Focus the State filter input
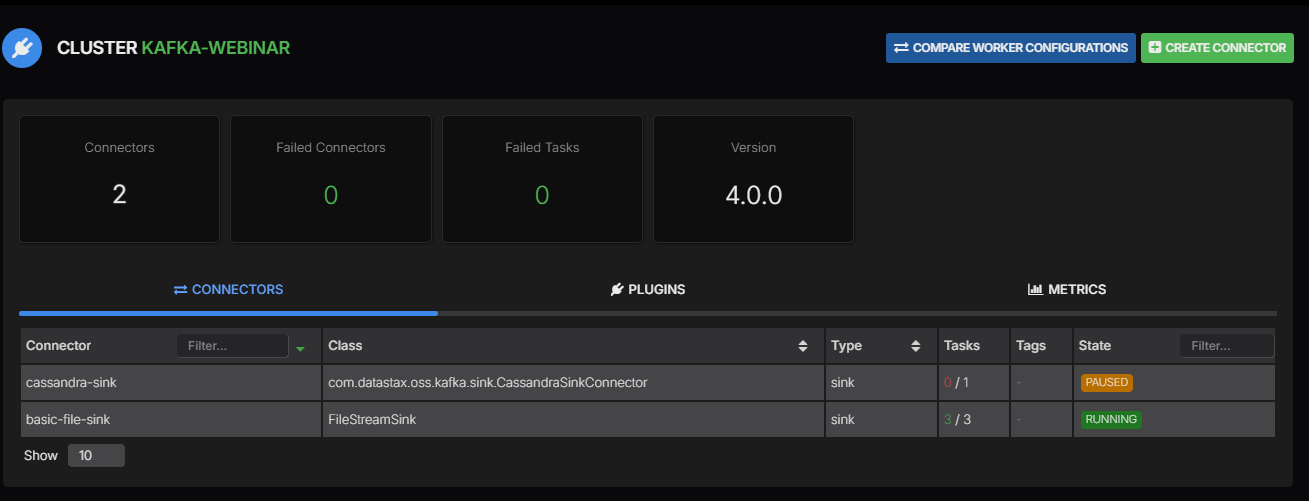Screen dimensions: 1309x501 pos(1226,346)
